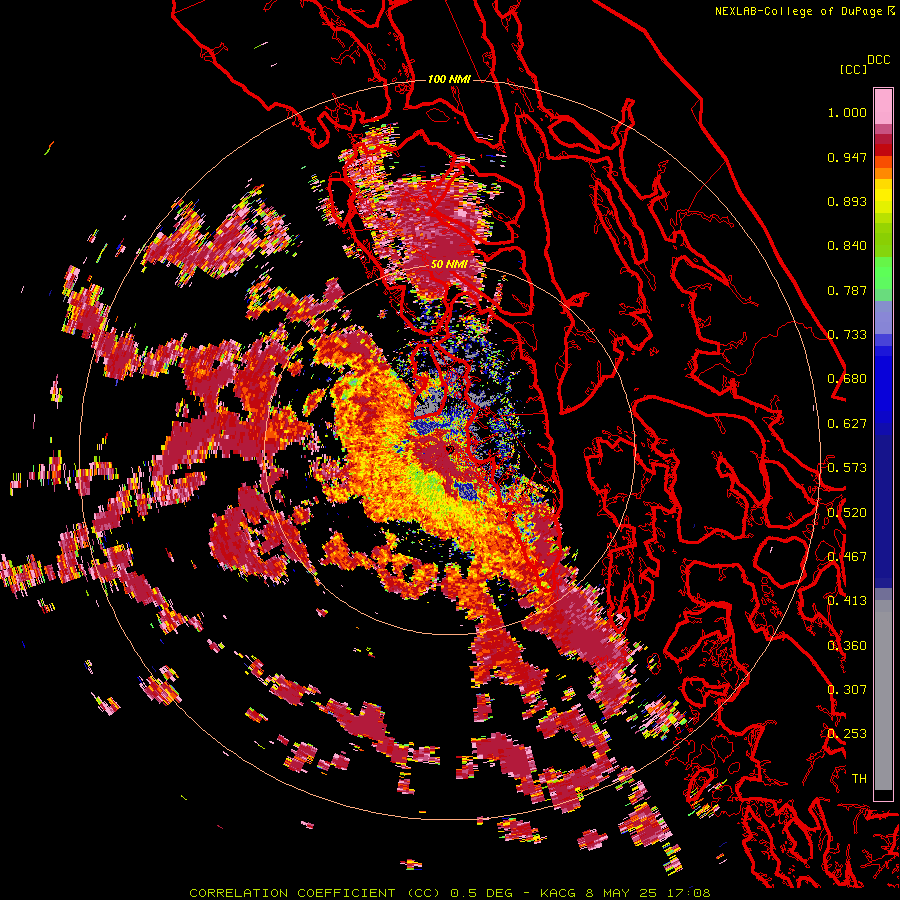The image size is (900, 900).
Task: Click the 0.253 legend value
Action: coord(847,734)
